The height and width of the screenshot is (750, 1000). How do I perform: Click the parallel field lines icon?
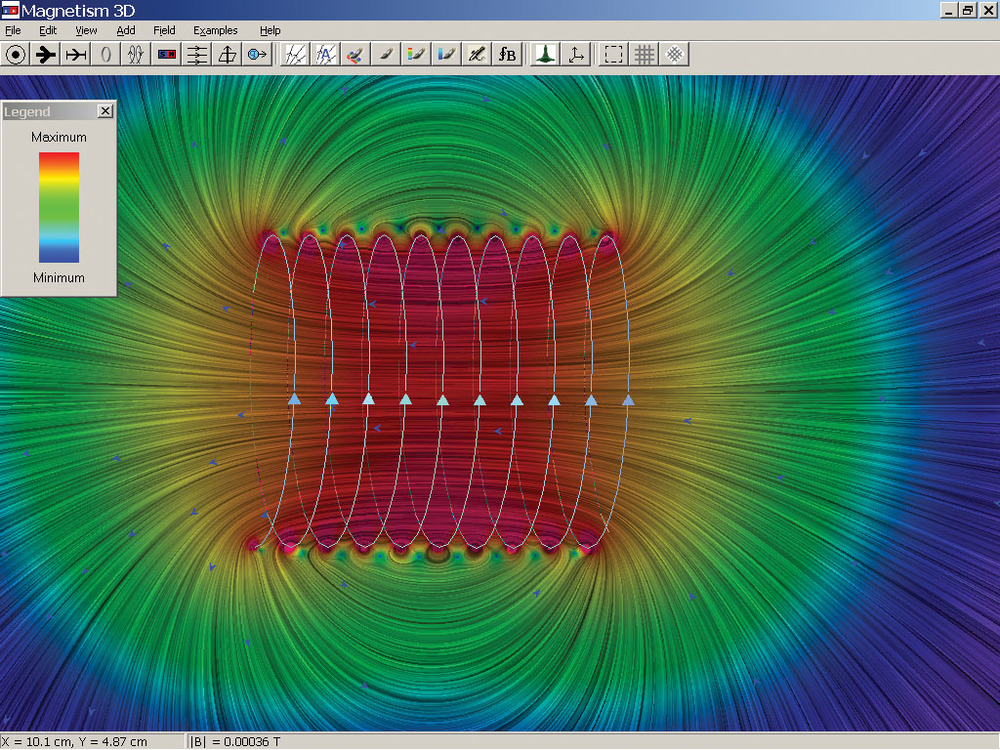197,55
